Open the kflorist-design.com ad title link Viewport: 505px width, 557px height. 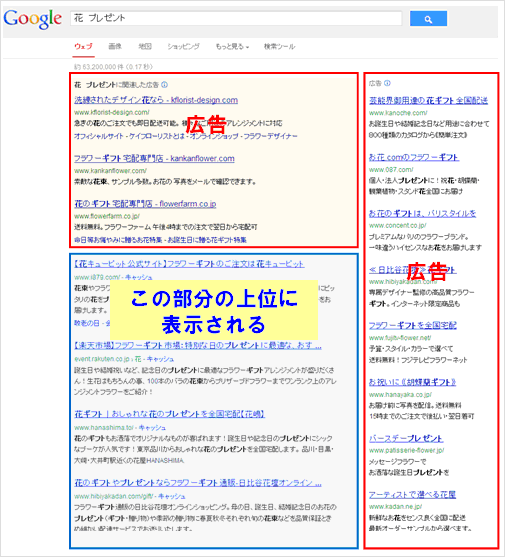point(156,100)
